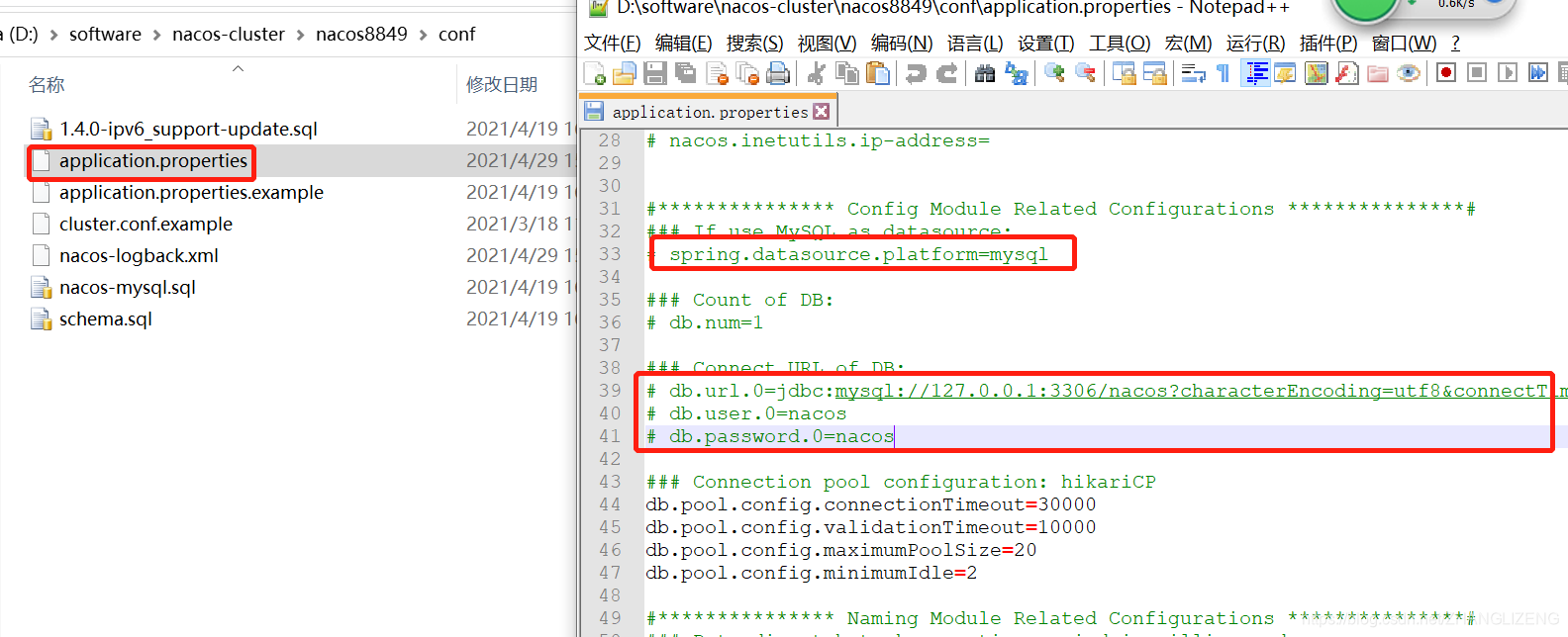This screenshot has width=1568, height=637.
Task: Save all files toolbar icon
Action: click(686, 73)
